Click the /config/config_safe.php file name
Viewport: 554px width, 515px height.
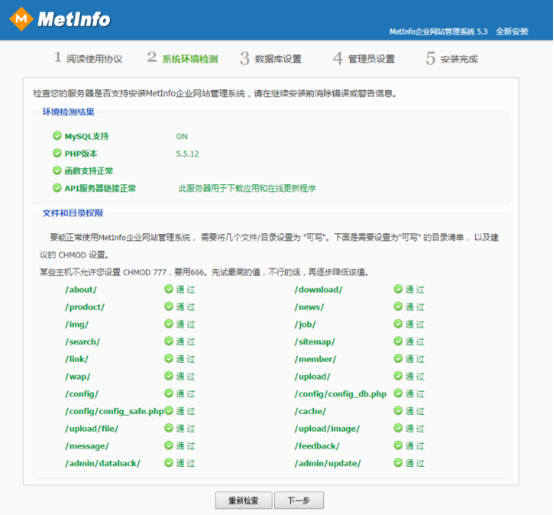114,411
